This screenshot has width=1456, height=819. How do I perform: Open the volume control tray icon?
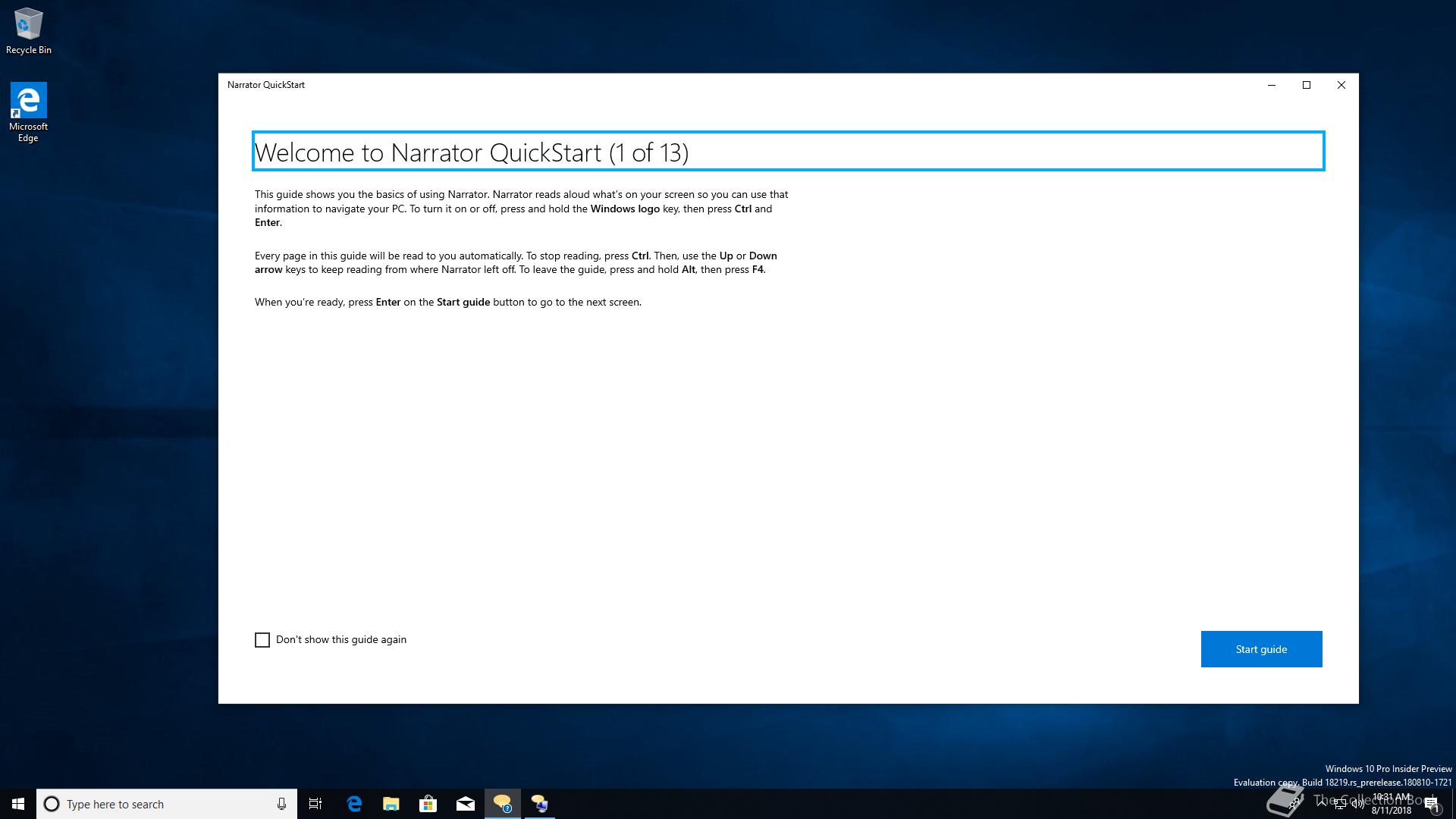coord(1357,804)
